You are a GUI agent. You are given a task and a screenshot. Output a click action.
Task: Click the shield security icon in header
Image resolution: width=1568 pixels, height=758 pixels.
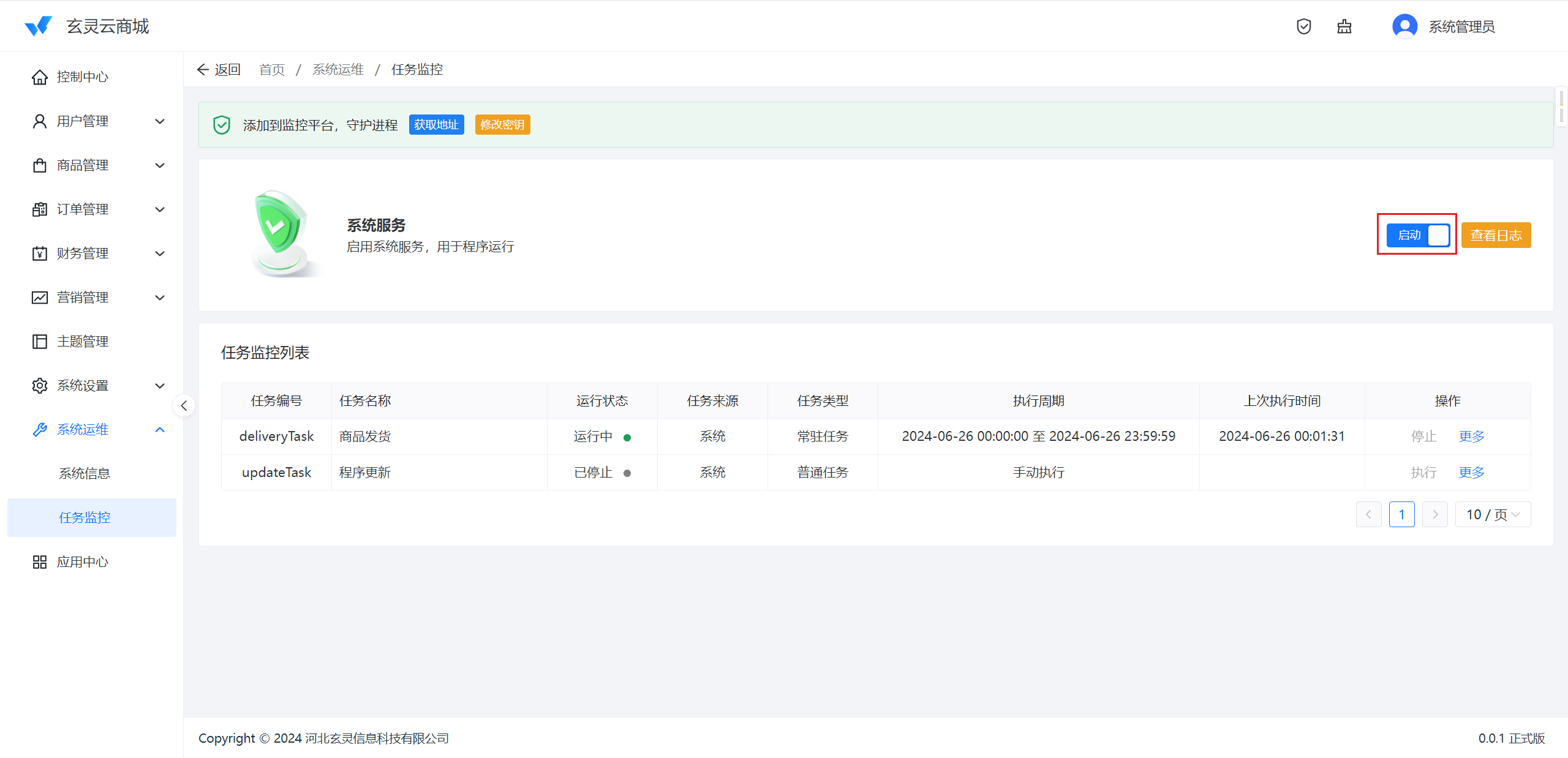(x=1303, y=26)
